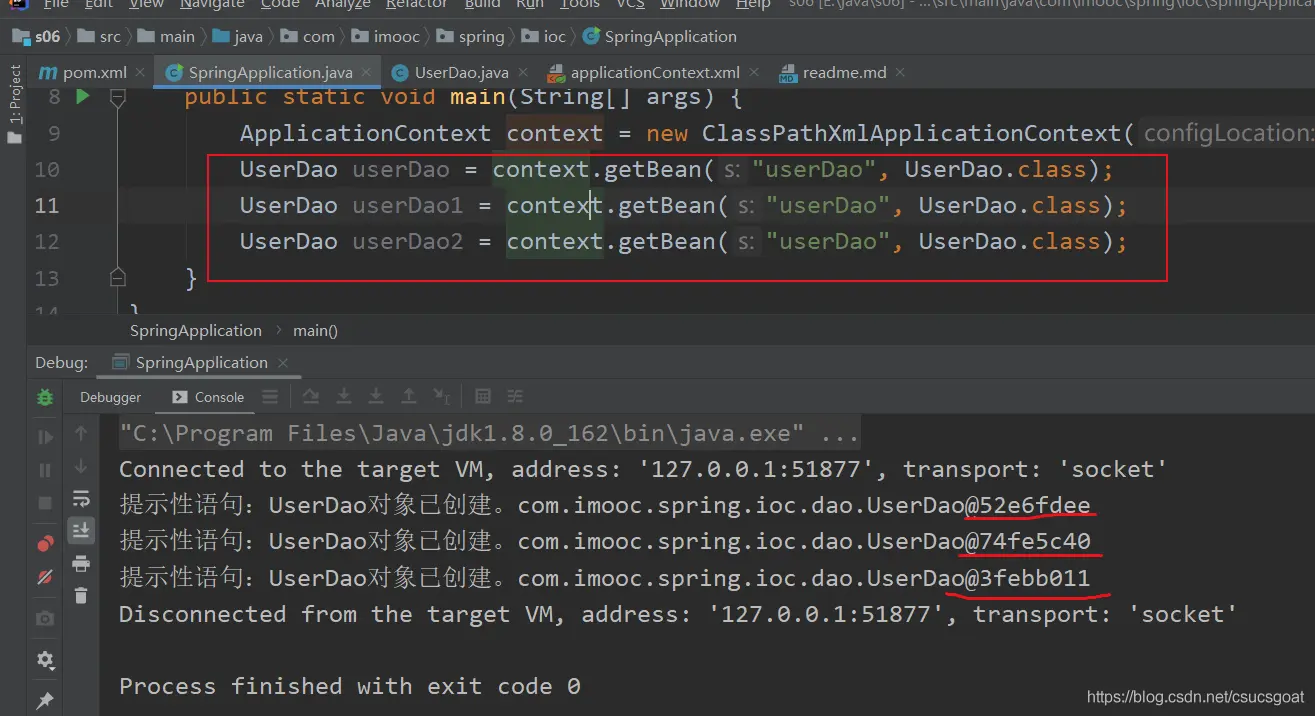Toggle soft-wrap for console output
Image resolution: width=1315 pixels, height=716 pixels.
tap(81, 498)
